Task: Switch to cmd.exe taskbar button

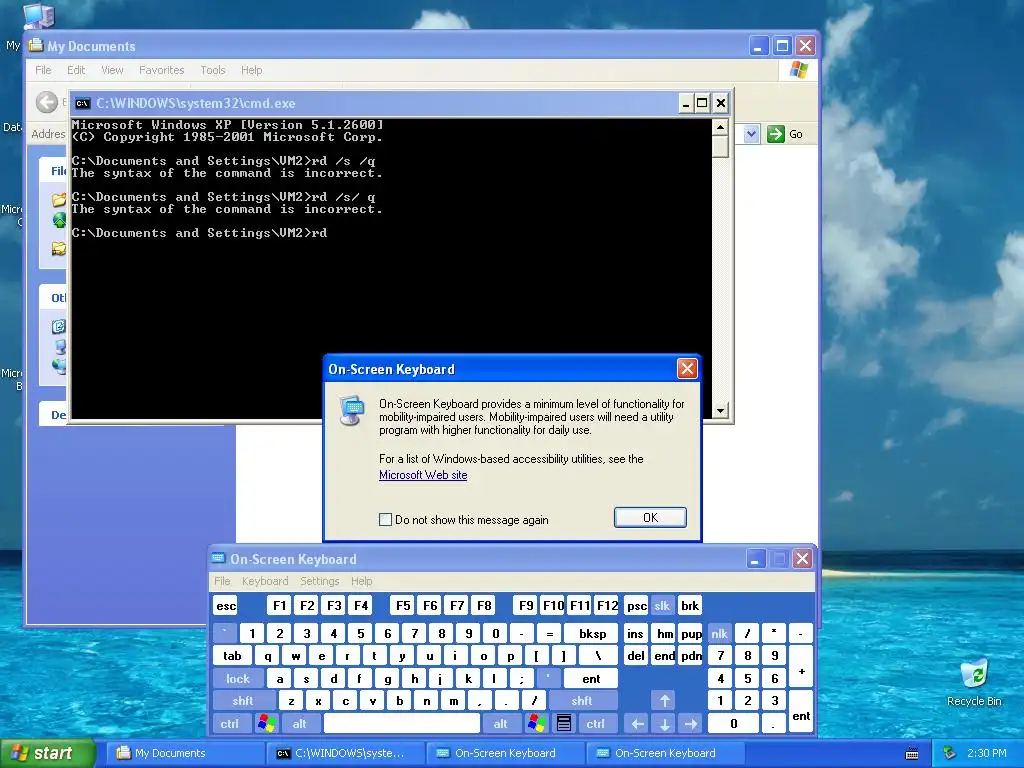Action: (344, 753)
